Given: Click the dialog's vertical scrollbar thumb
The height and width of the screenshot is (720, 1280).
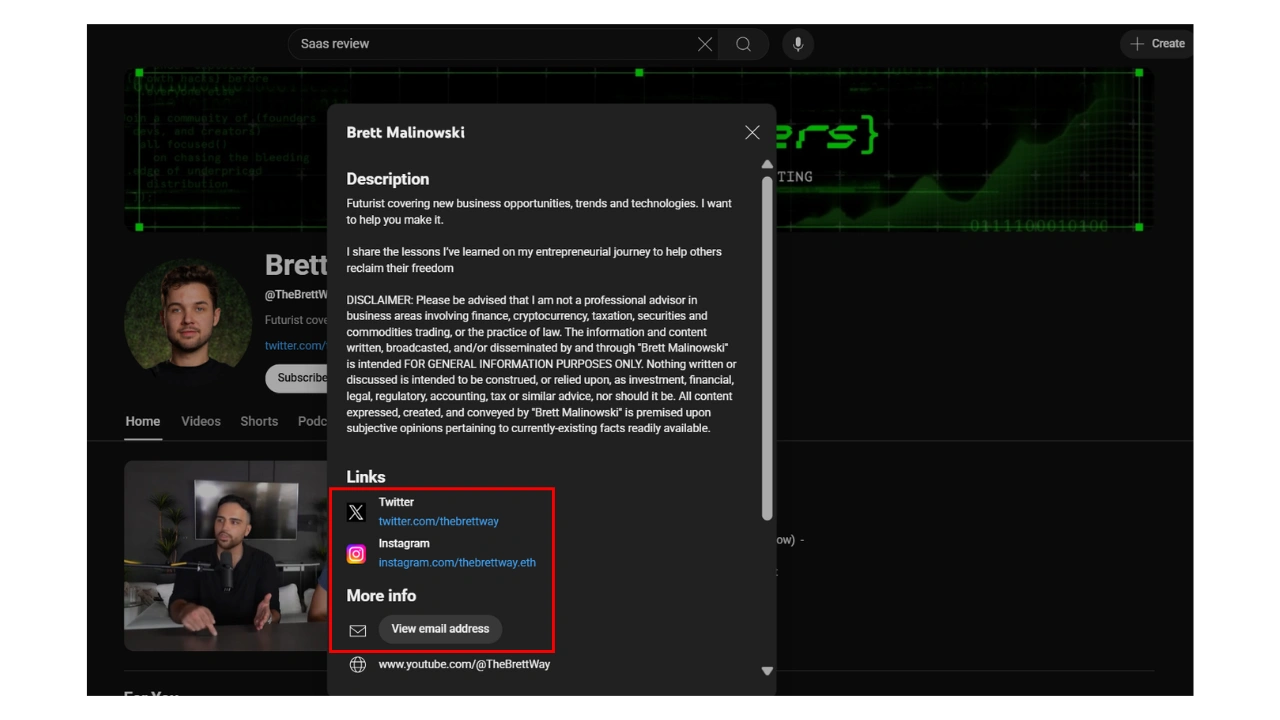Looking at the screenshot, I should [767, 348].
